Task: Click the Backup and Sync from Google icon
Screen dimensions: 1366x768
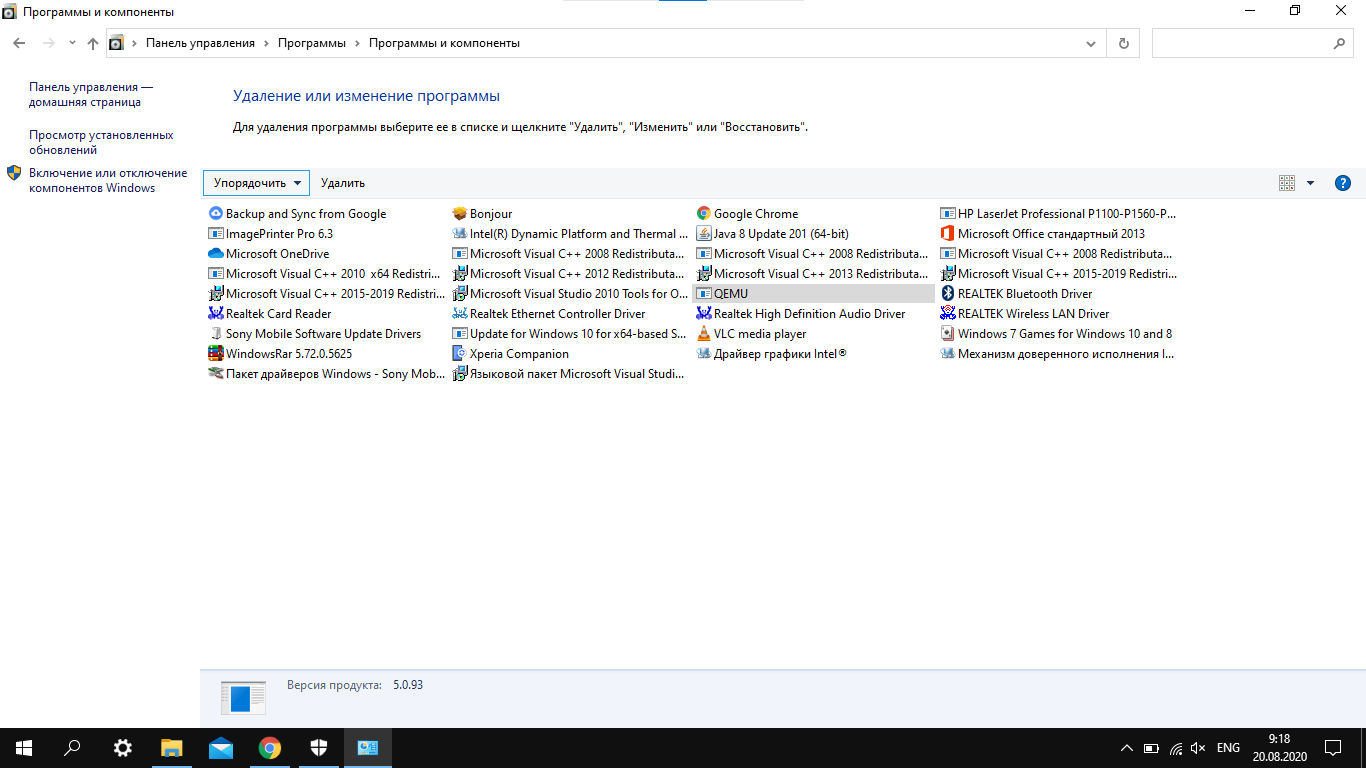Action: tap(215, 213)
